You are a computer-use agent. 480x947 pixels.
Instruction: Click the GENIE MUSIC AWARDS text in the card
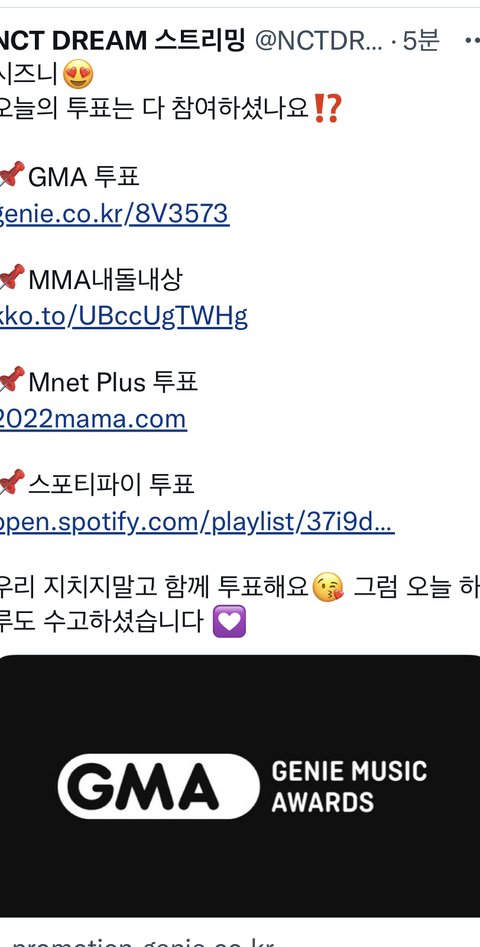click(x=349, y=786)
